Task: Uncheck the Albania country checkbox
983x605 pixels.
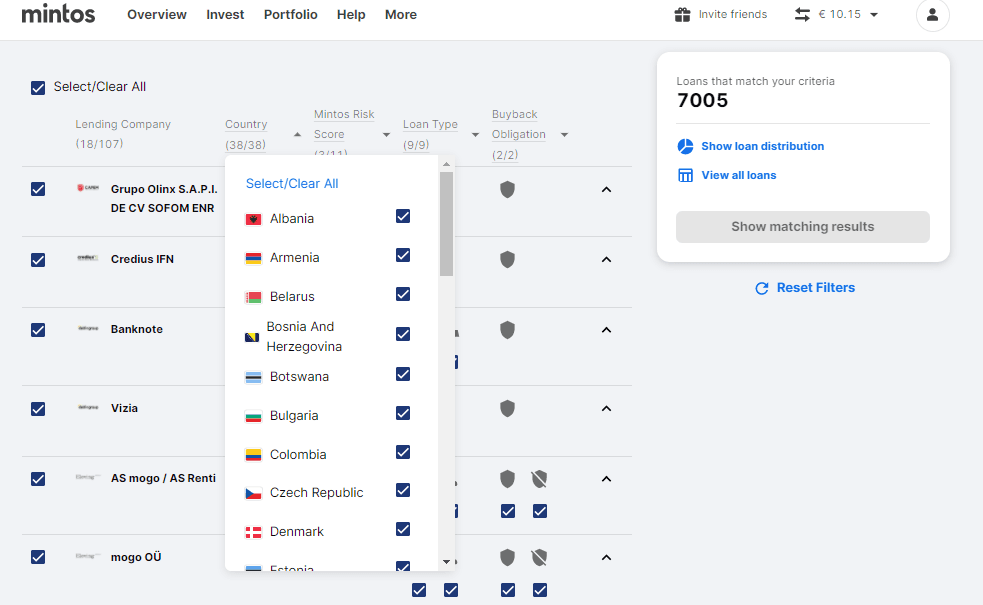Action: click(x=403, y=216)
